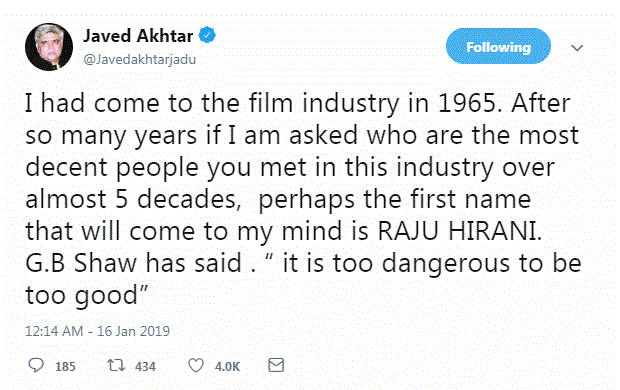Image resolution: width=620 pixels, height=390 pixels.
Task: Select the 4.0K likes count
Action: 227,367
